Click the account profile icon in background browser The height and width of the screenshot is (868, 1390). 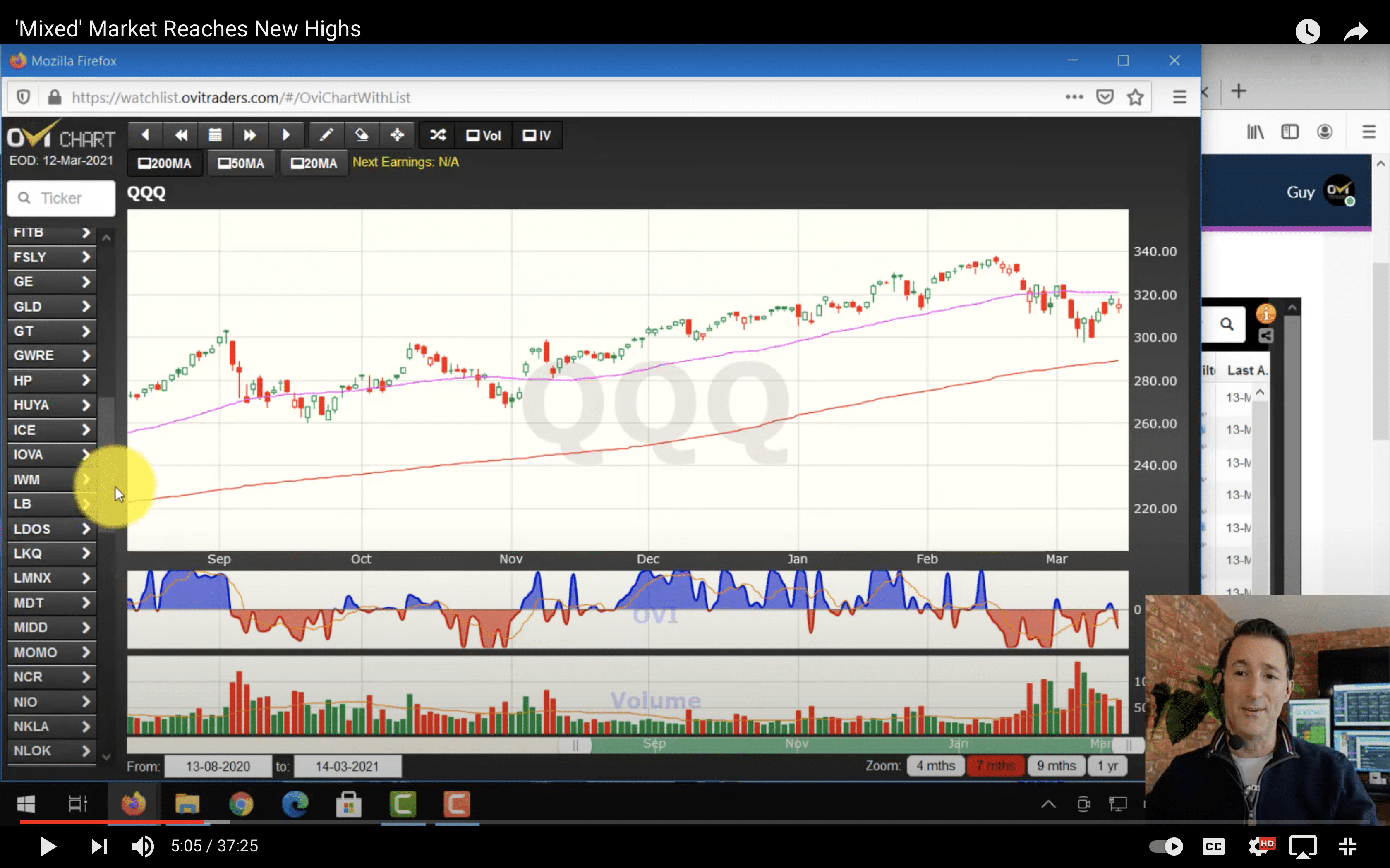coord(1325,132)
